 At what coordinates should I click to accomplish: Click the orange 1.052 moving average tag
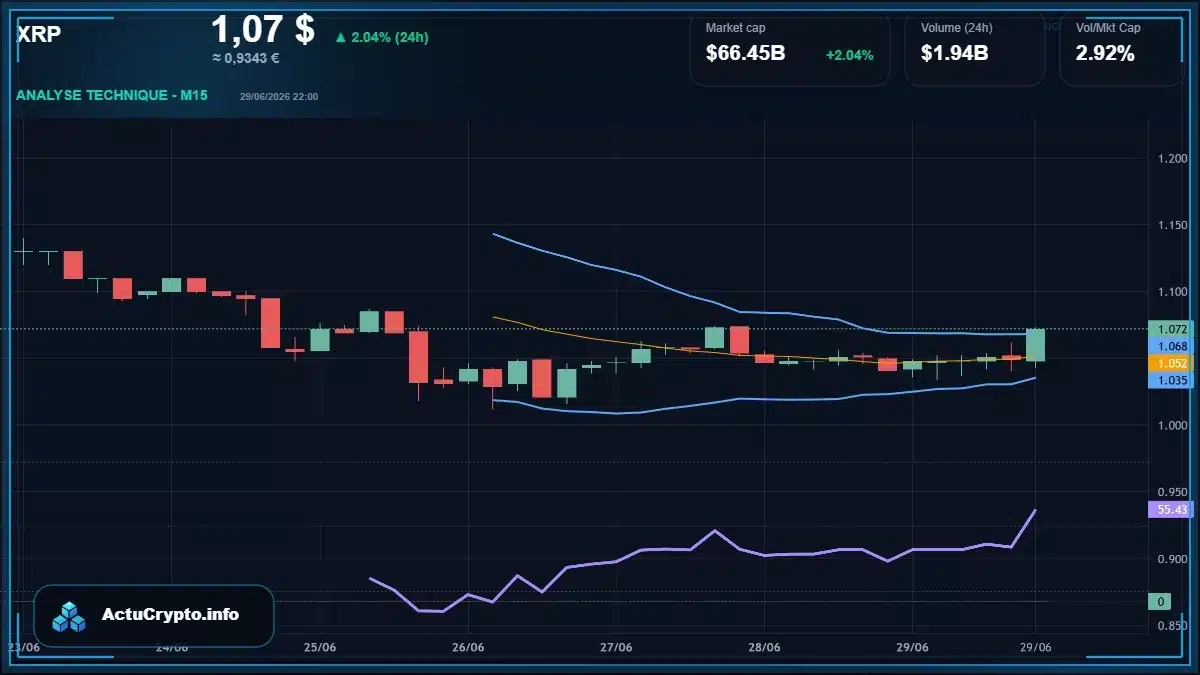[1171, 363]
